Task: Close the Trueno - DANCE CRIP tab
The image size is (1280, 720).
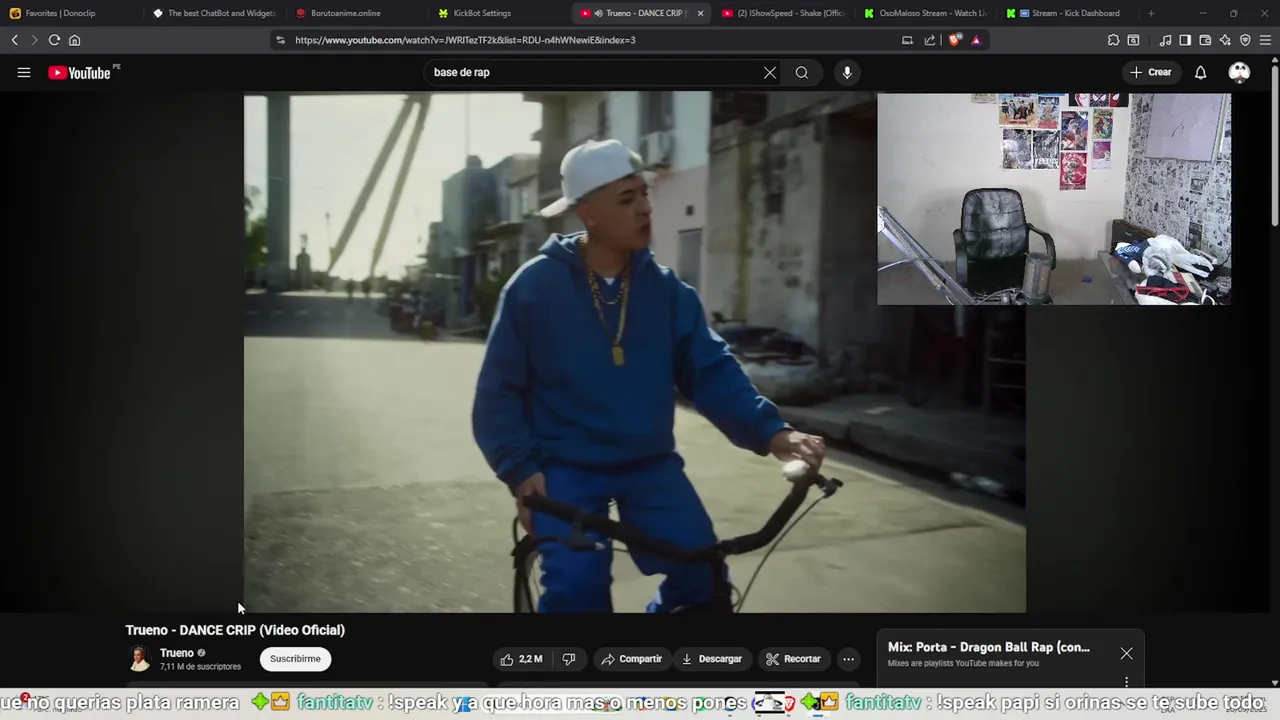Action: [x=700, y=13]
